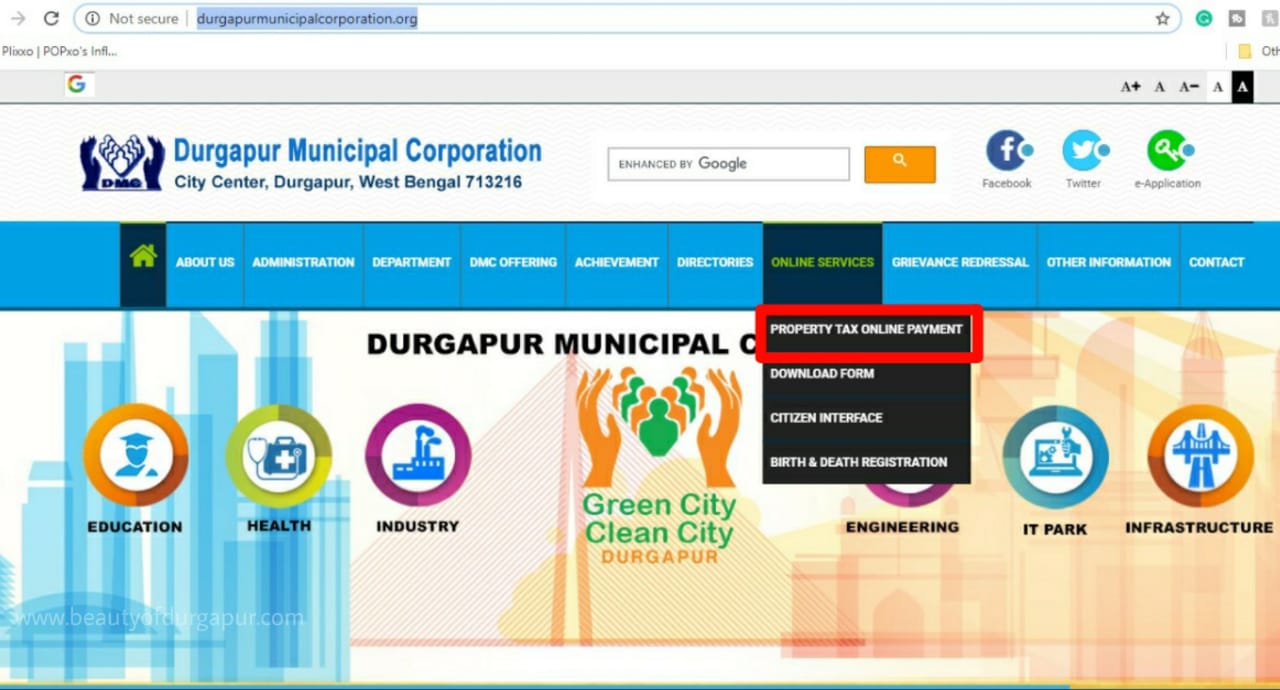Click inside the Google search box
Image resolution: width=1280 pixels, height=690 pixels.
(727, 163)
